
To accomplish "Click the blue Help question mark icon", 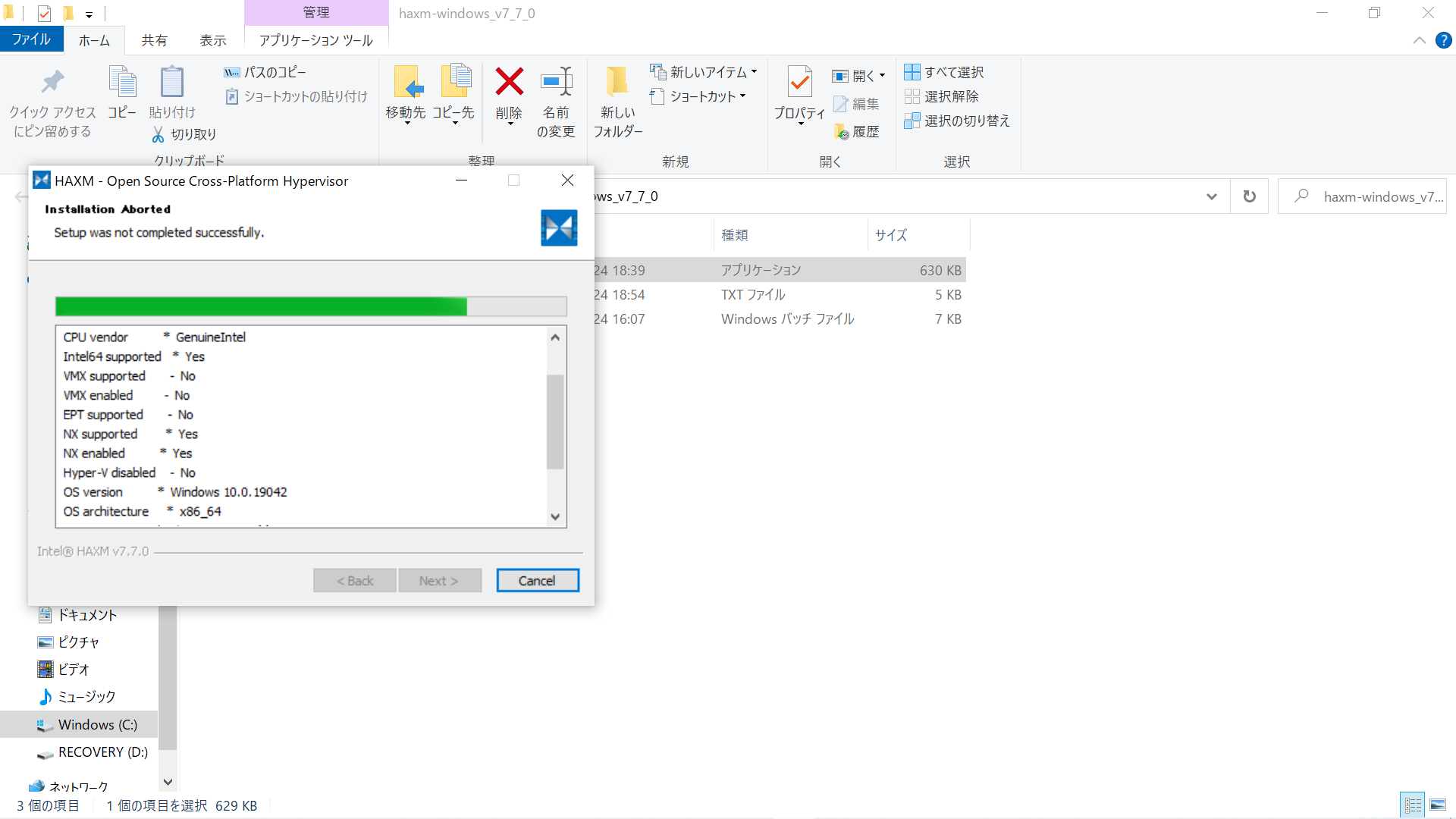I will 1444,40.
